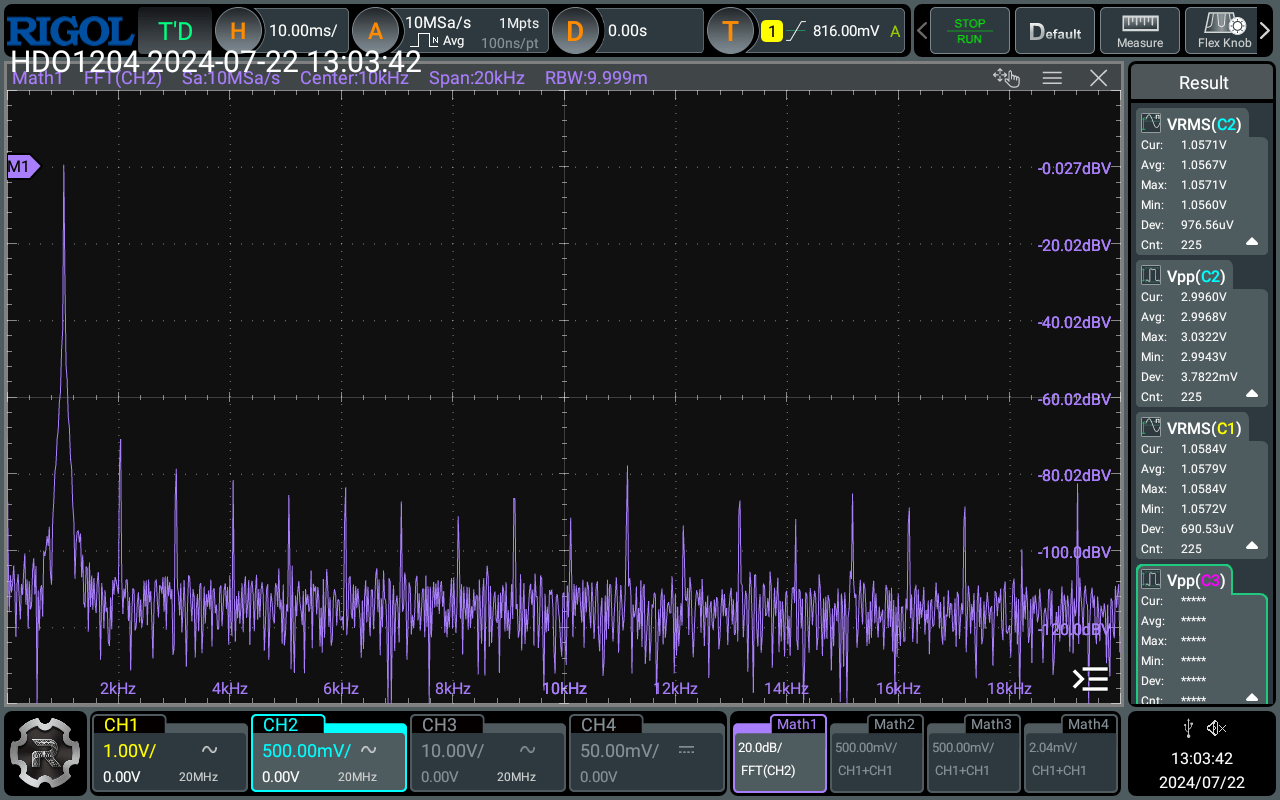Click CH2 AC coupling symbol
The image size is (1280, 800).
pos(369,750)
